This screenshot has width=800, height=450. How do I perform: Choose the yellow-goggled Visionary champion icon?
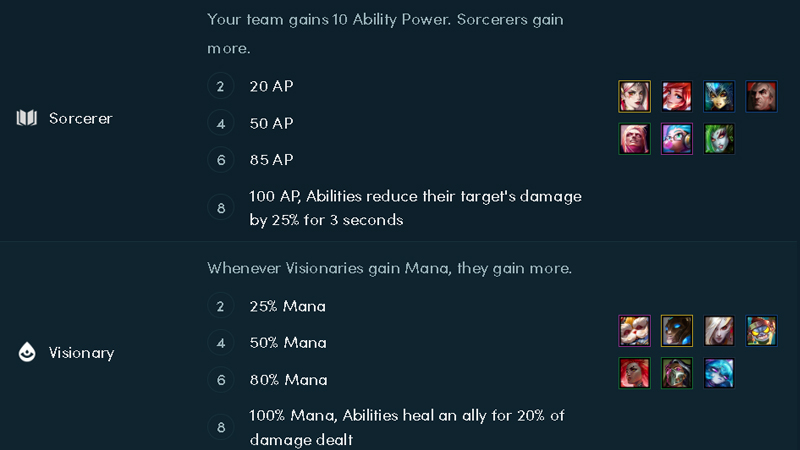(x=761, y=331)
